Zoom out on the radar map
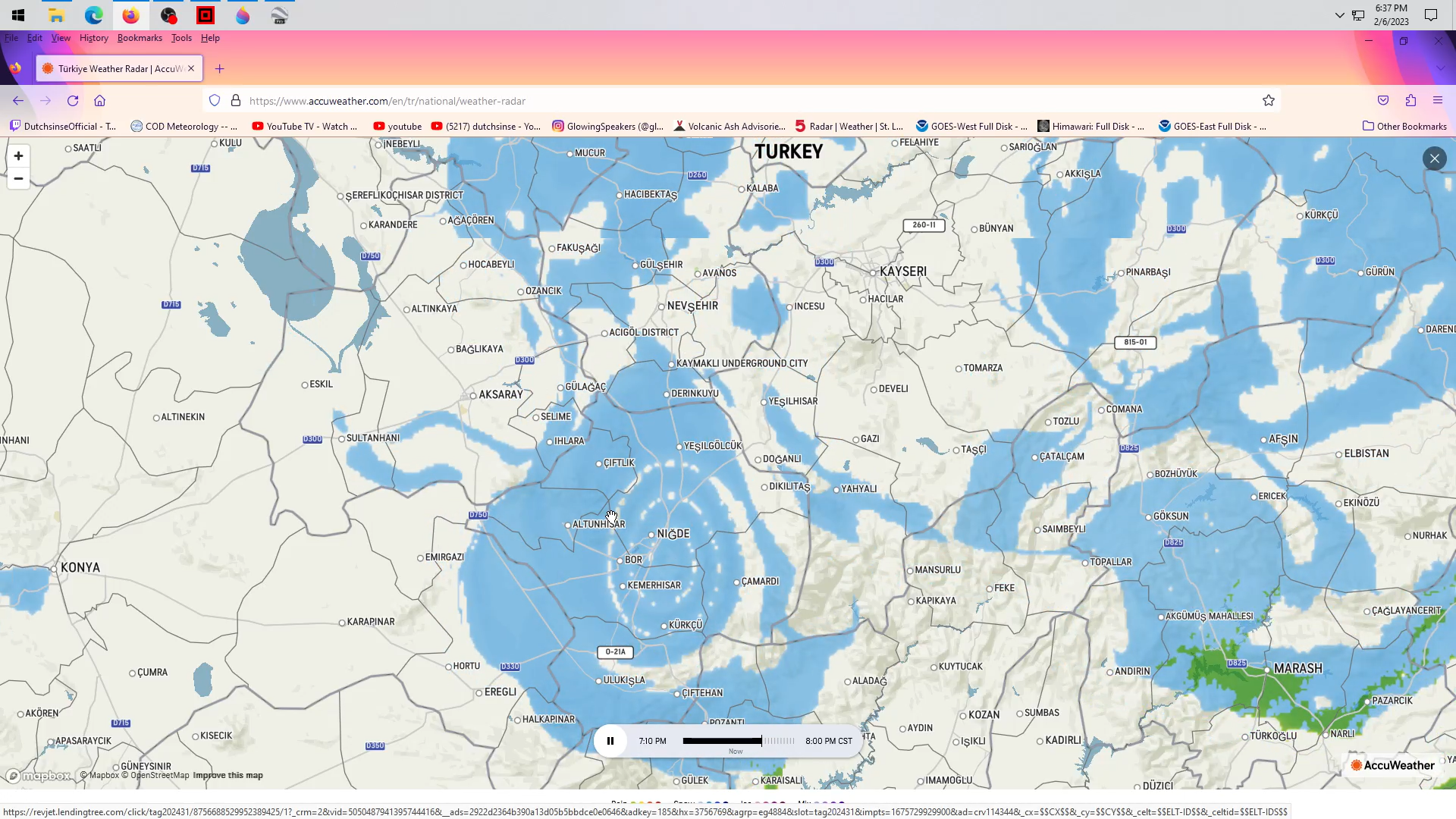This screenshot has height=819, width=1456. 18,179
